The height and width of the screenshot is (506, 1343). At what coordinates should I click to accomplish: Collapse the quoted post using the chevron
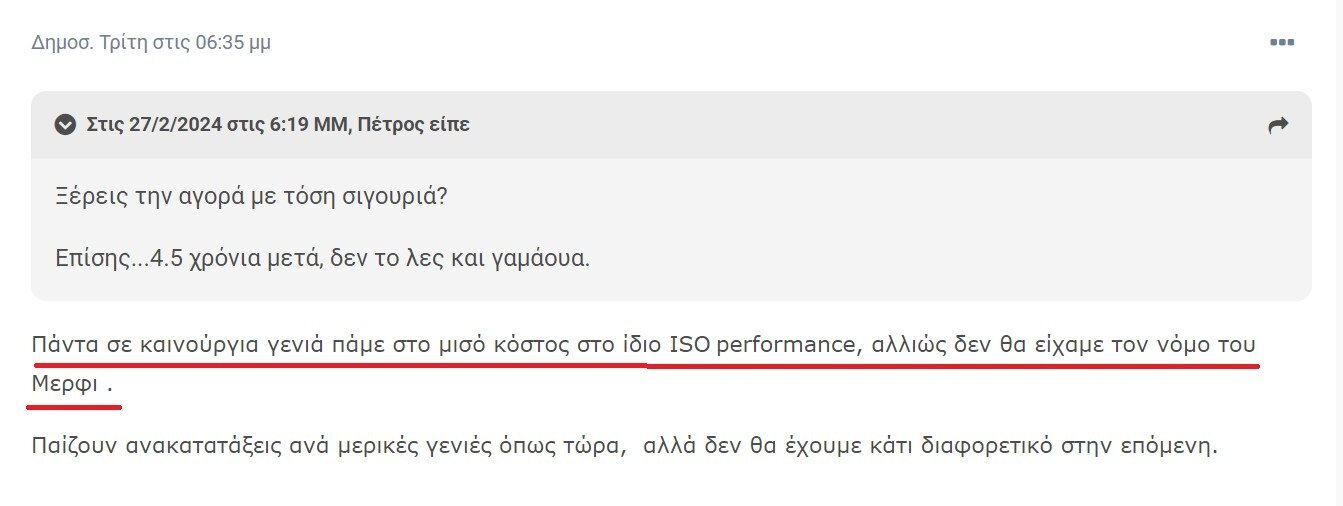tap(65, 125)
